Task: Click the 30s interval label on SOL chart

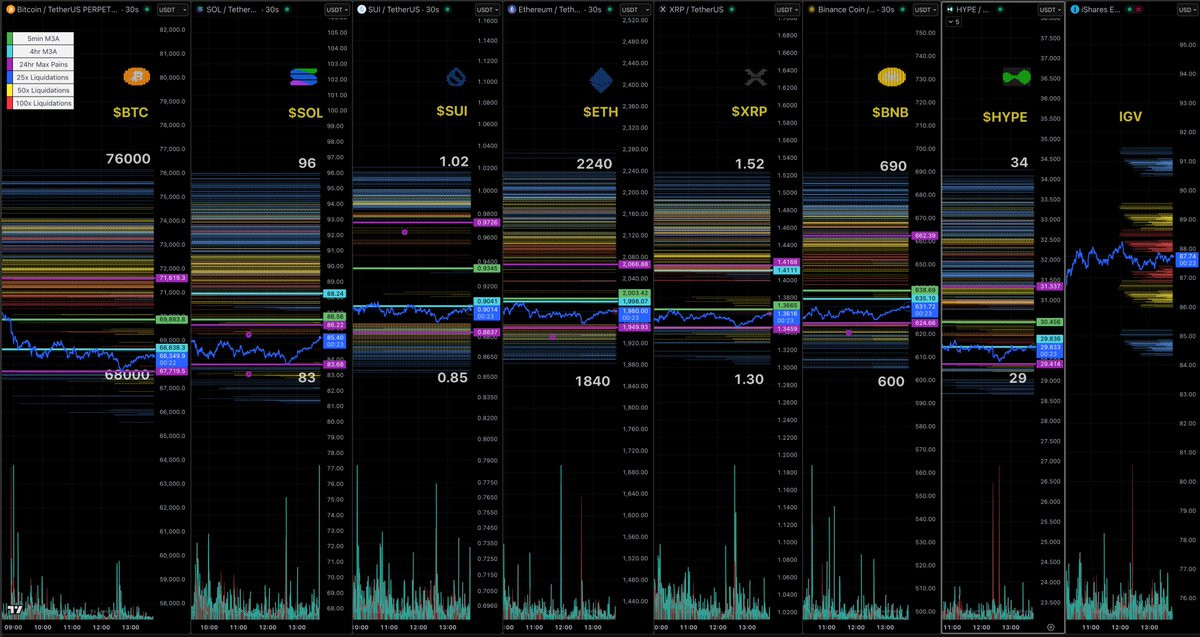Action: 272,9
